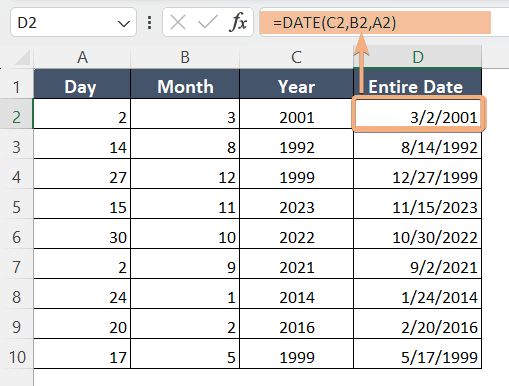Click year cell 2001

[x=296, y=114]
